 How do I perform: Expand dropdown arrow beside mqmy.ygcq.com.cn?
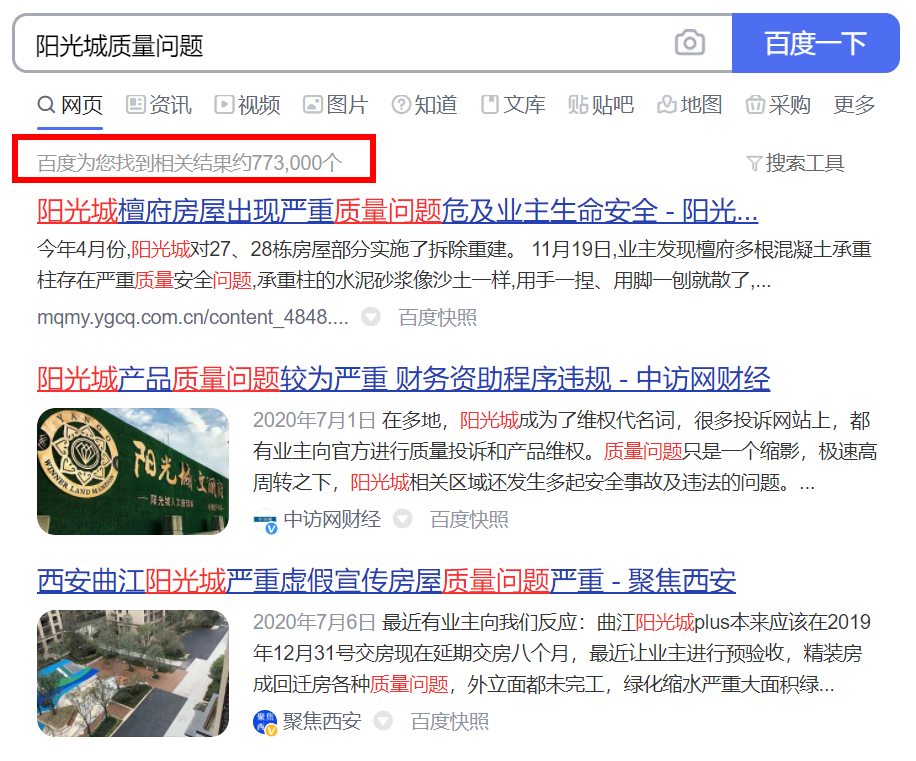coord(371,317)
